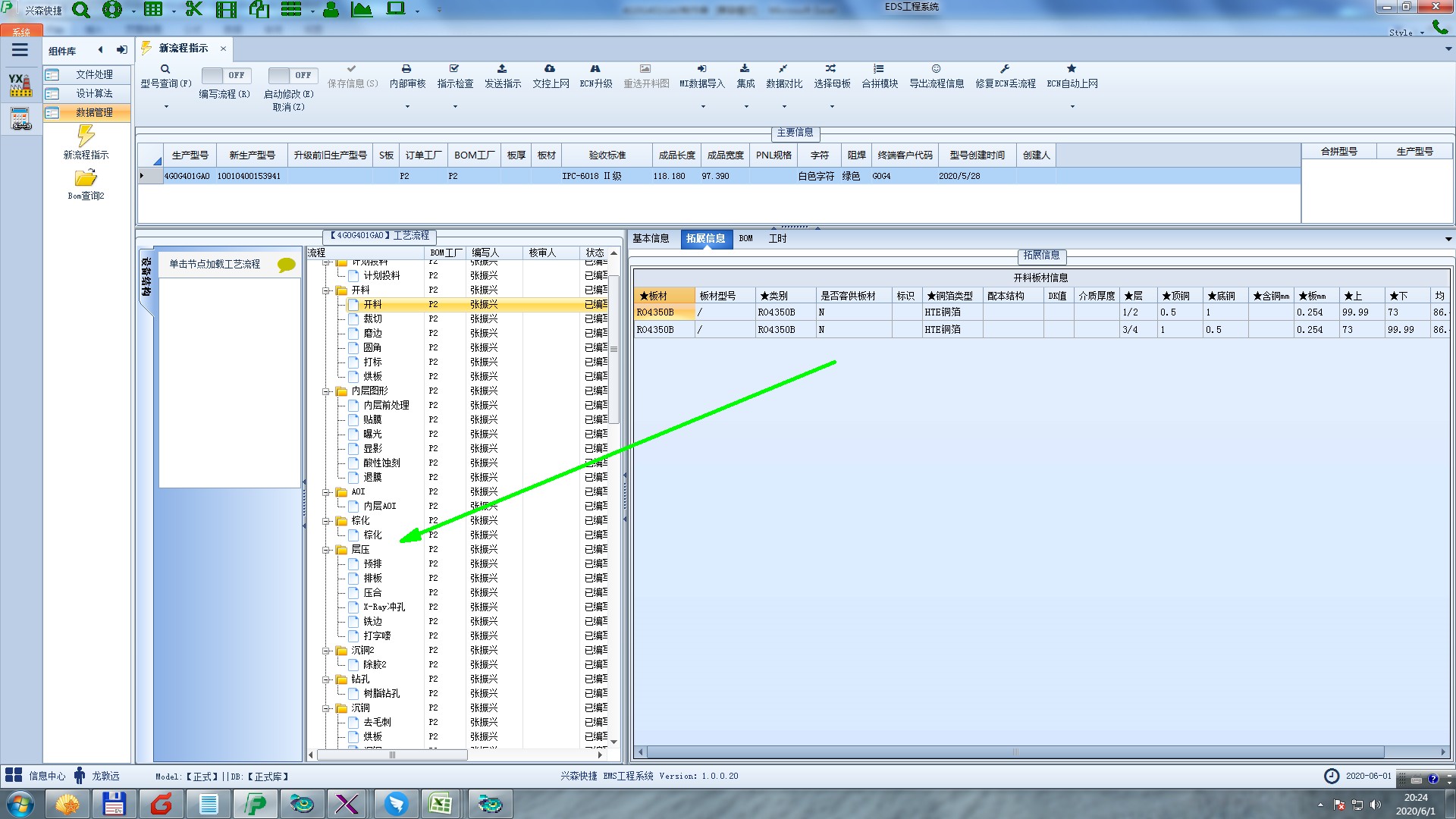
Task: Select the X-Ray冲孔 tree node
Action: tap(384, 607)
